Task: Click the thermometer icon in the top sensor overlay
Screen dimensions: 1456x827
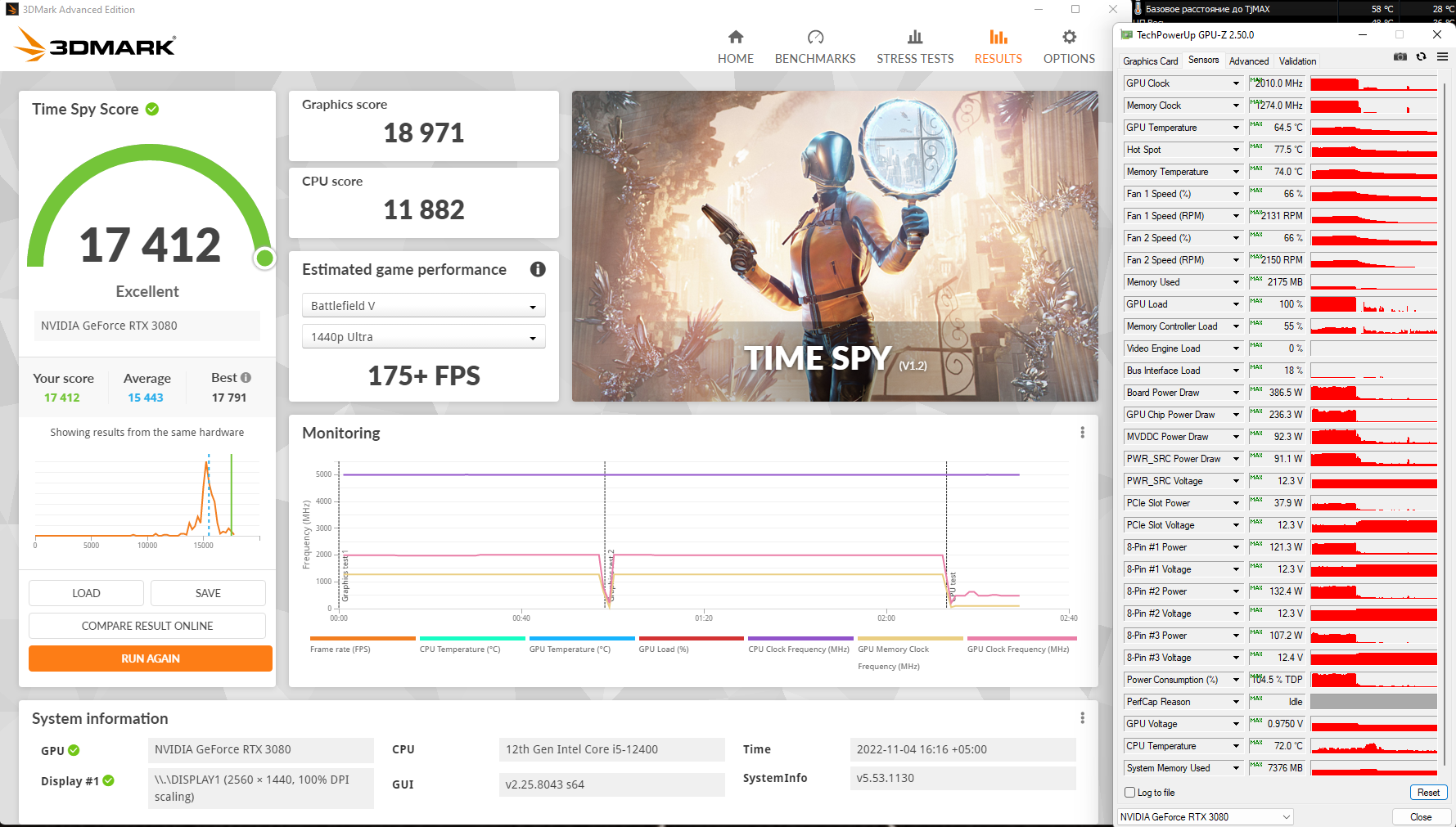Action: click(1138, 9)
